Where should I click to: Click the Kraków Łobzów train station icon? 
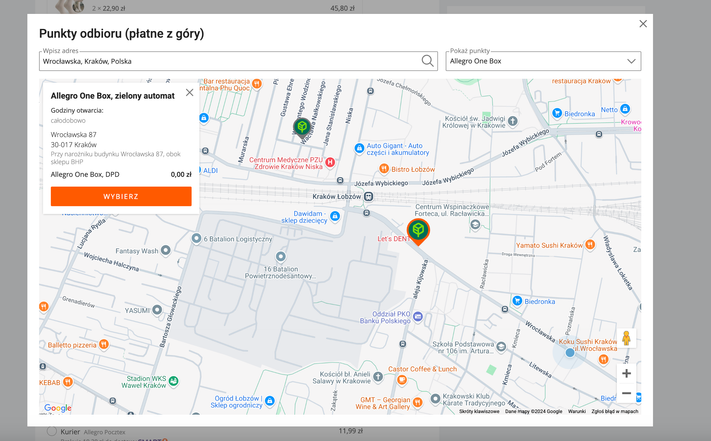tap(369, 196)
